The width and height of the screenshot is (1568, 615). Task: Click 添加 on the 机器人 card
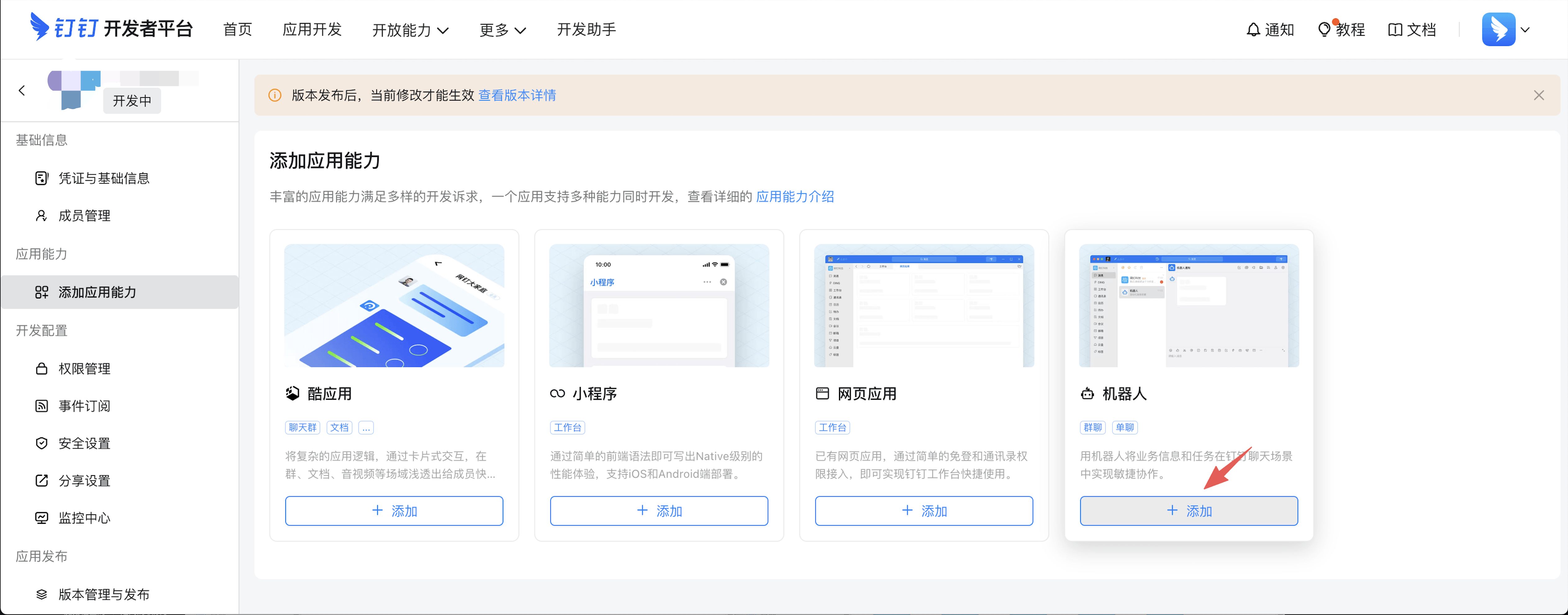click(x=1188, y=511)
